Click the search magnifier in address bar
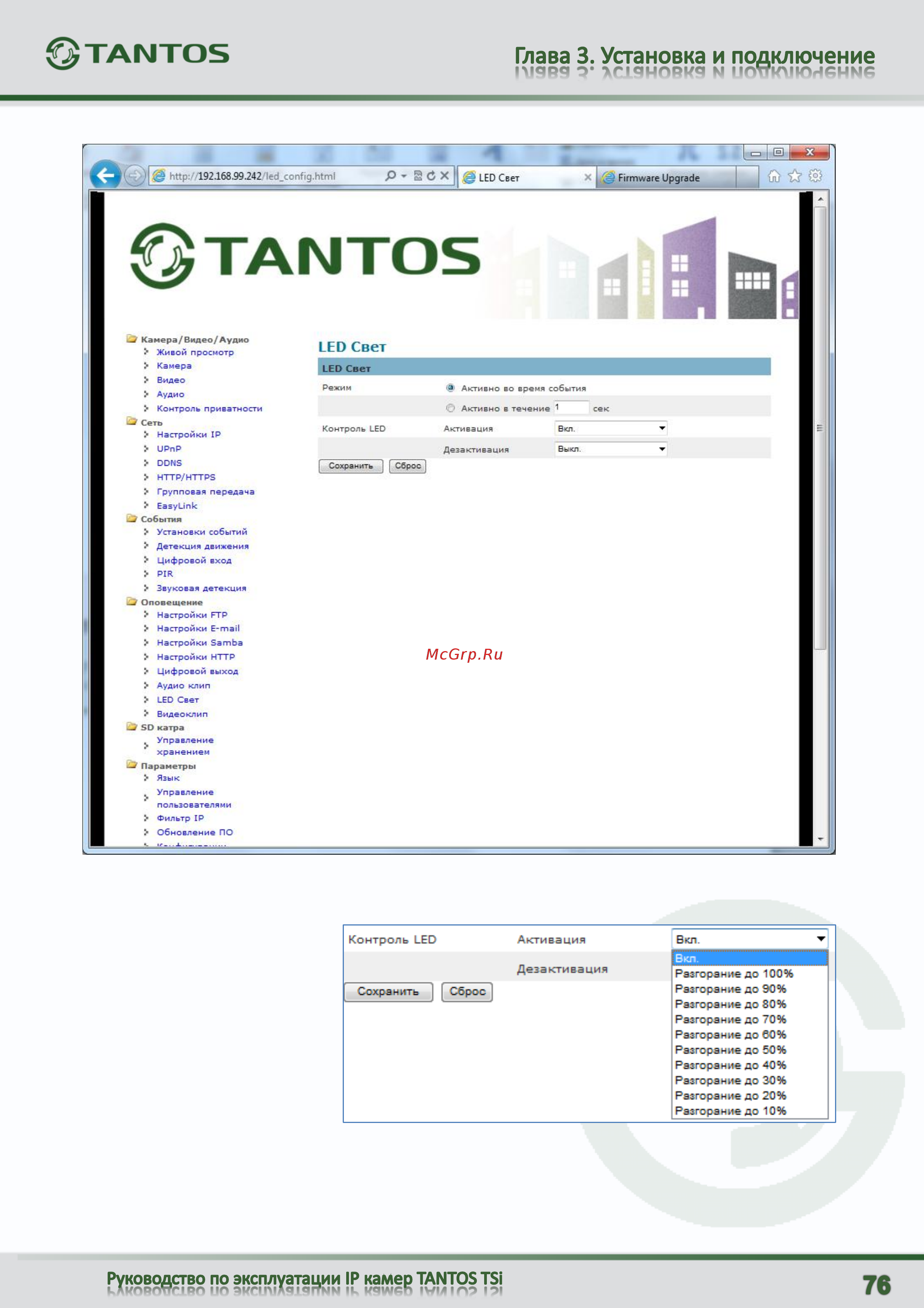Viewport: 924px width, 1308px height. coord(391,176)
